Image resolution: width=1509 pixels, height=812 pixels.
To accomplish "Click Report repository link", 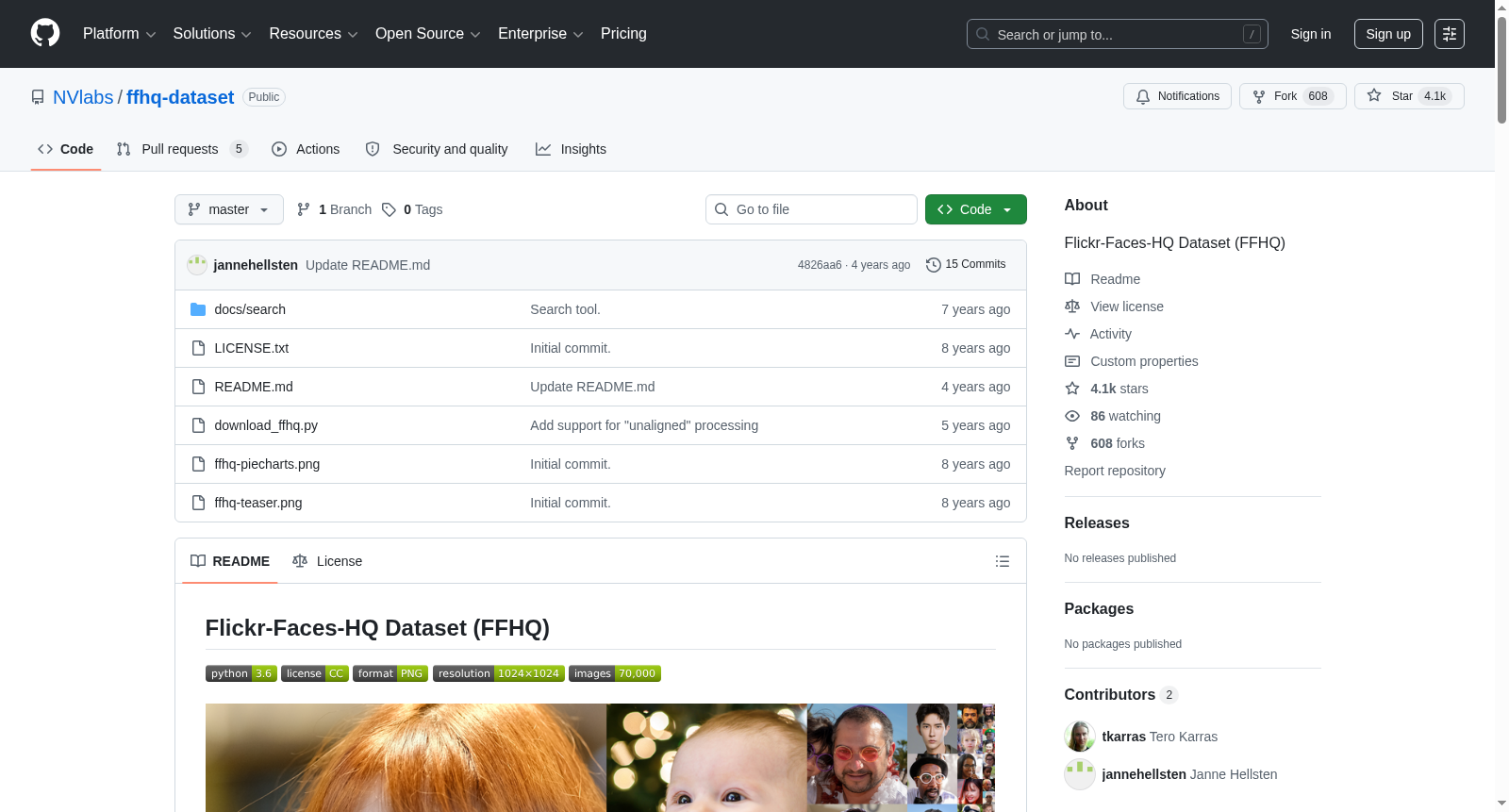I will coord(1115,471).
